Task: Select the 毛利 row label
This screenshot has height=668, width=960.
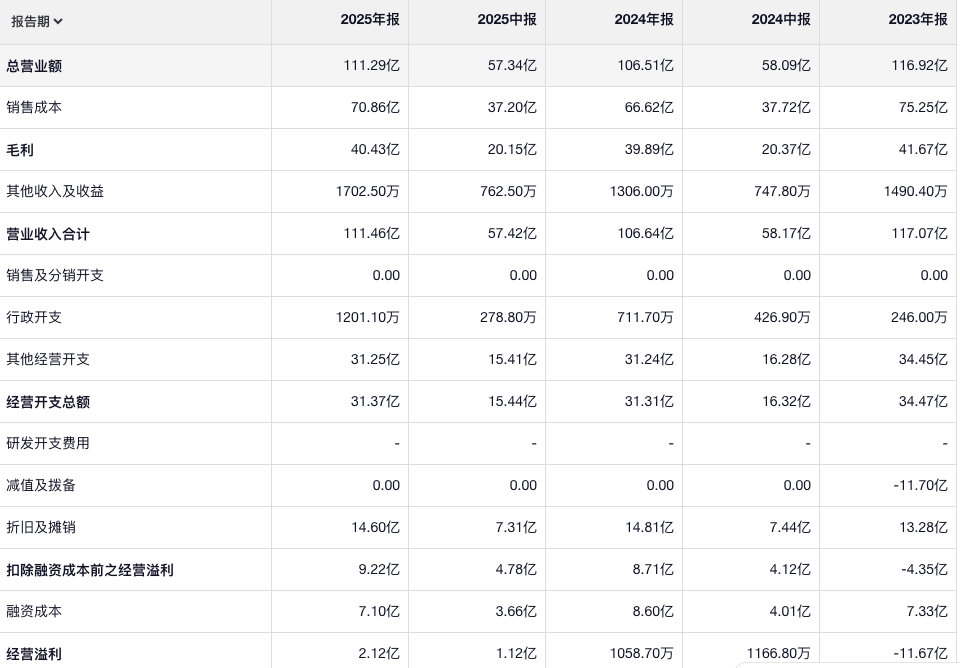Action: [20, 150]
